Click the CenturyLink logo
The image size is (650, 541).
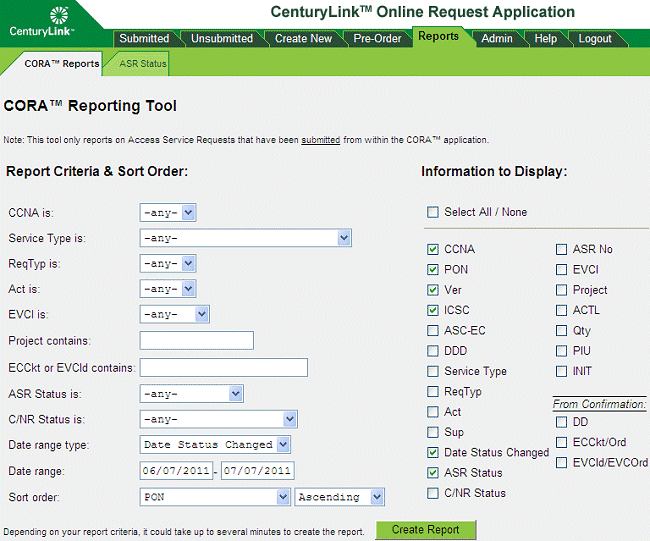(42, 22)
